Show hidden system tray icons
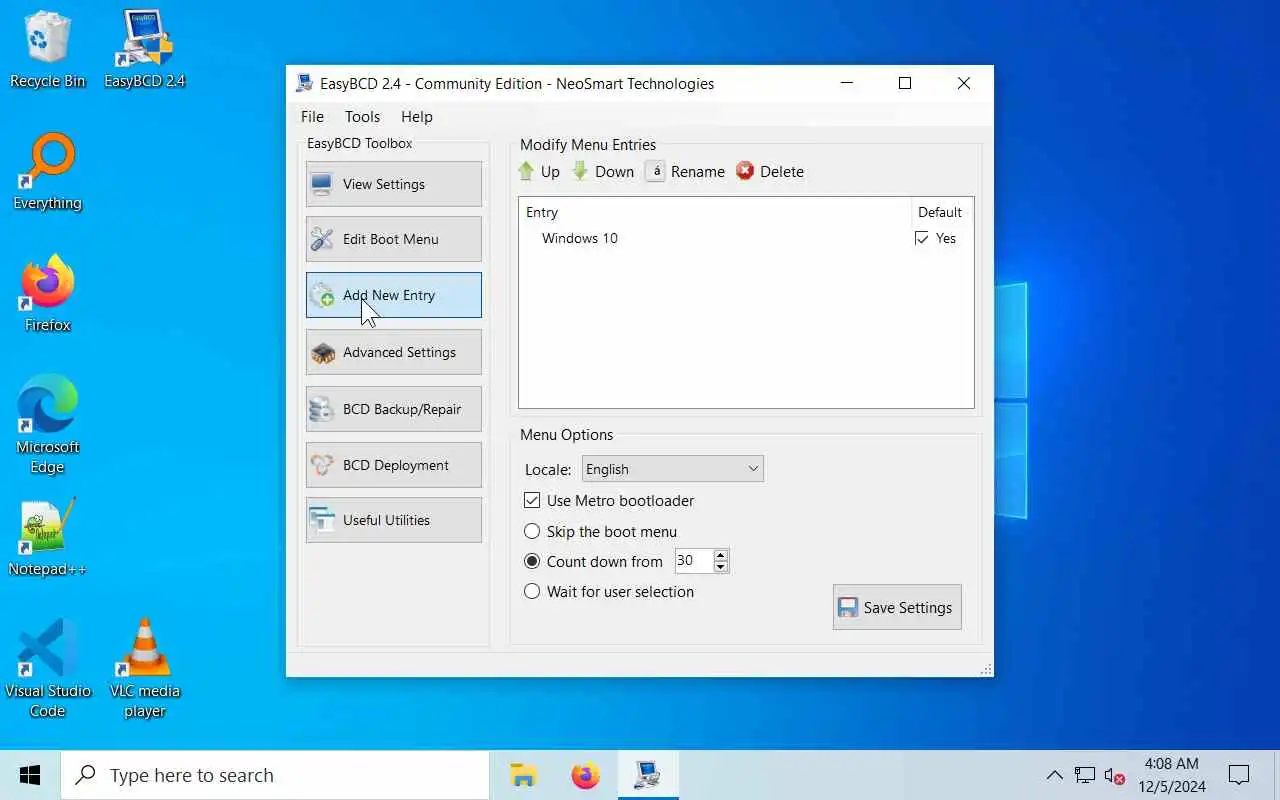Viewport: 1280px width, 800px height. [1055, 775]
